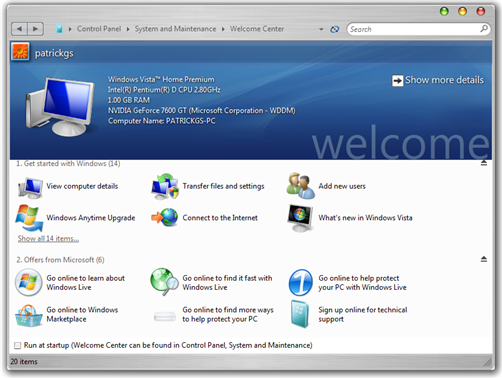Click 'Intel(R) Pentium(R) D CPU 2.80GHz' text

click(164, 90)
